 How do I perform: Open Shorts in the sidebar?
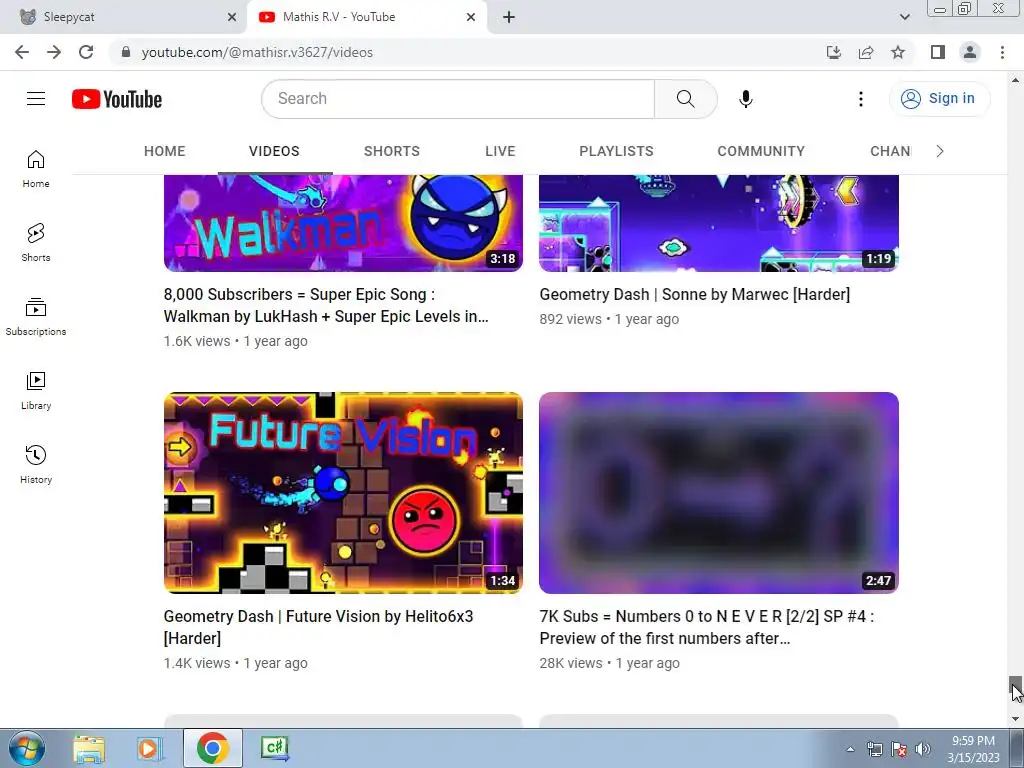tap(36, 242)
